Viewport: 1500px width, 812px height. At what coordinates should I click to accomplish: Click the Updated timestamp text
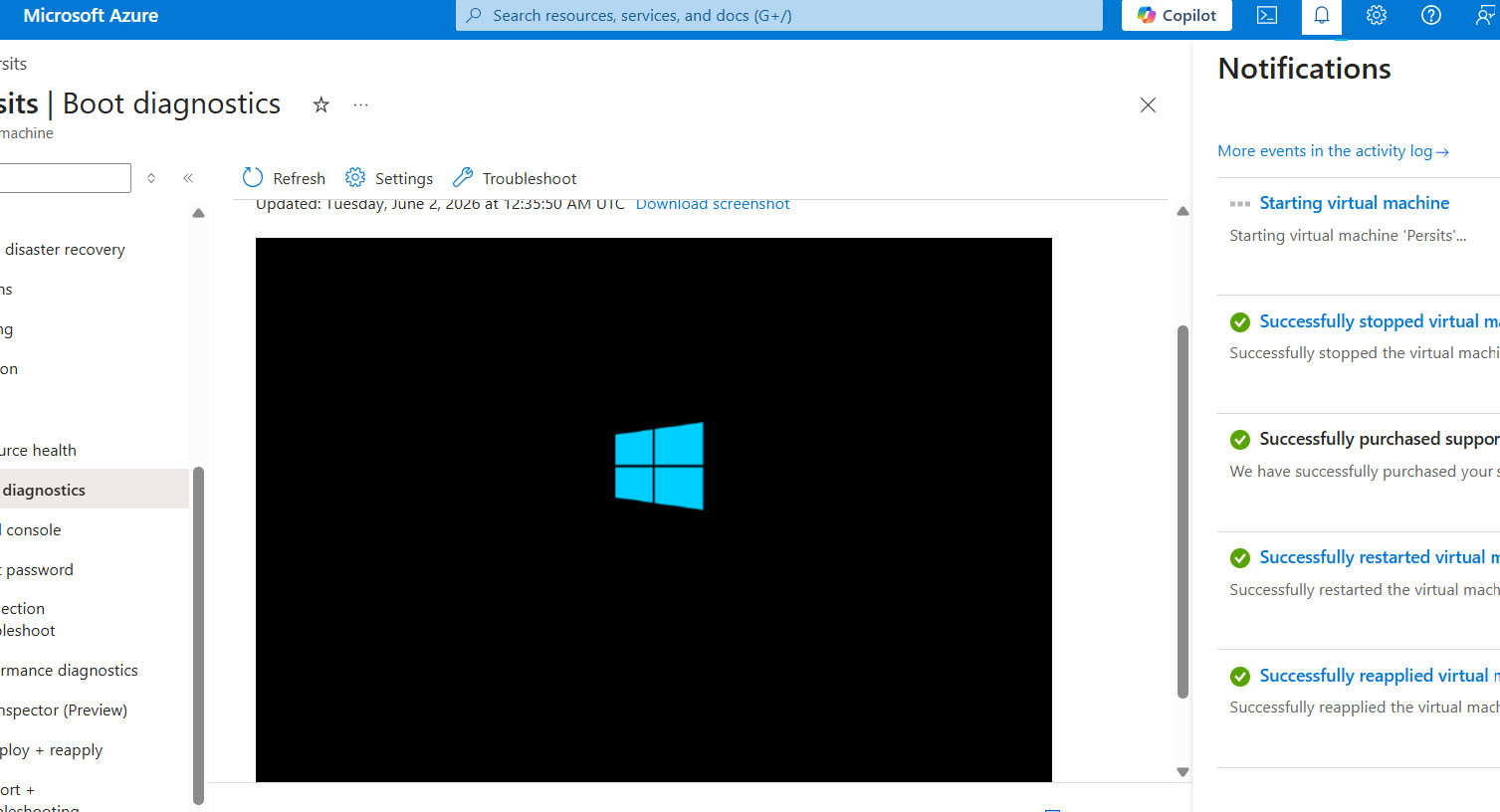coord(440,204)
